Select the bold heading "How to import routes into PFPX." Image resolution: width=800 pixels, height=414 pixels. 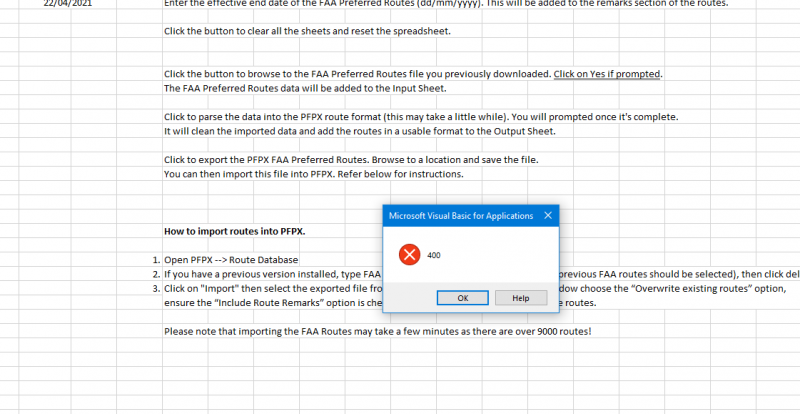pyautogui.click(x=235, y=231)
